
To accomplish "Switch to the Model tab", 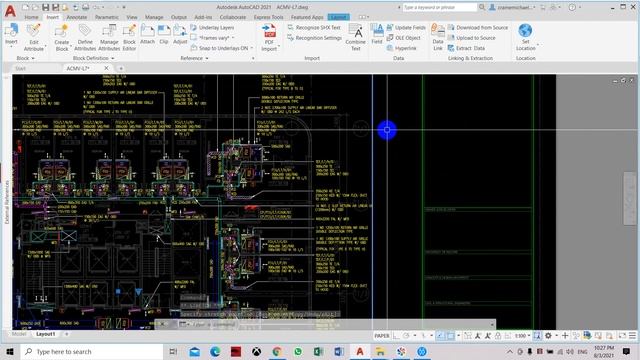I will (x=19, y=334).
